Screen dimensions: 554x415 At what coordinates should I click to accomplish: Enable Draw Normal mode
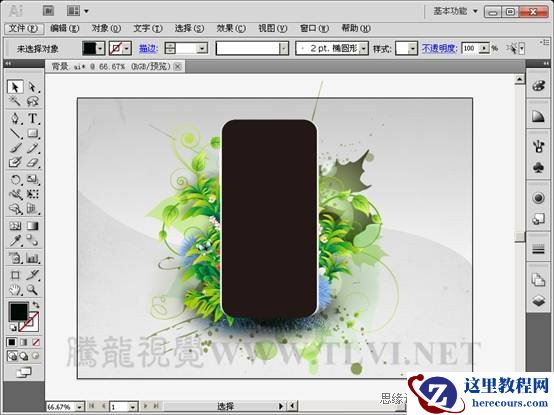[12, 356]
